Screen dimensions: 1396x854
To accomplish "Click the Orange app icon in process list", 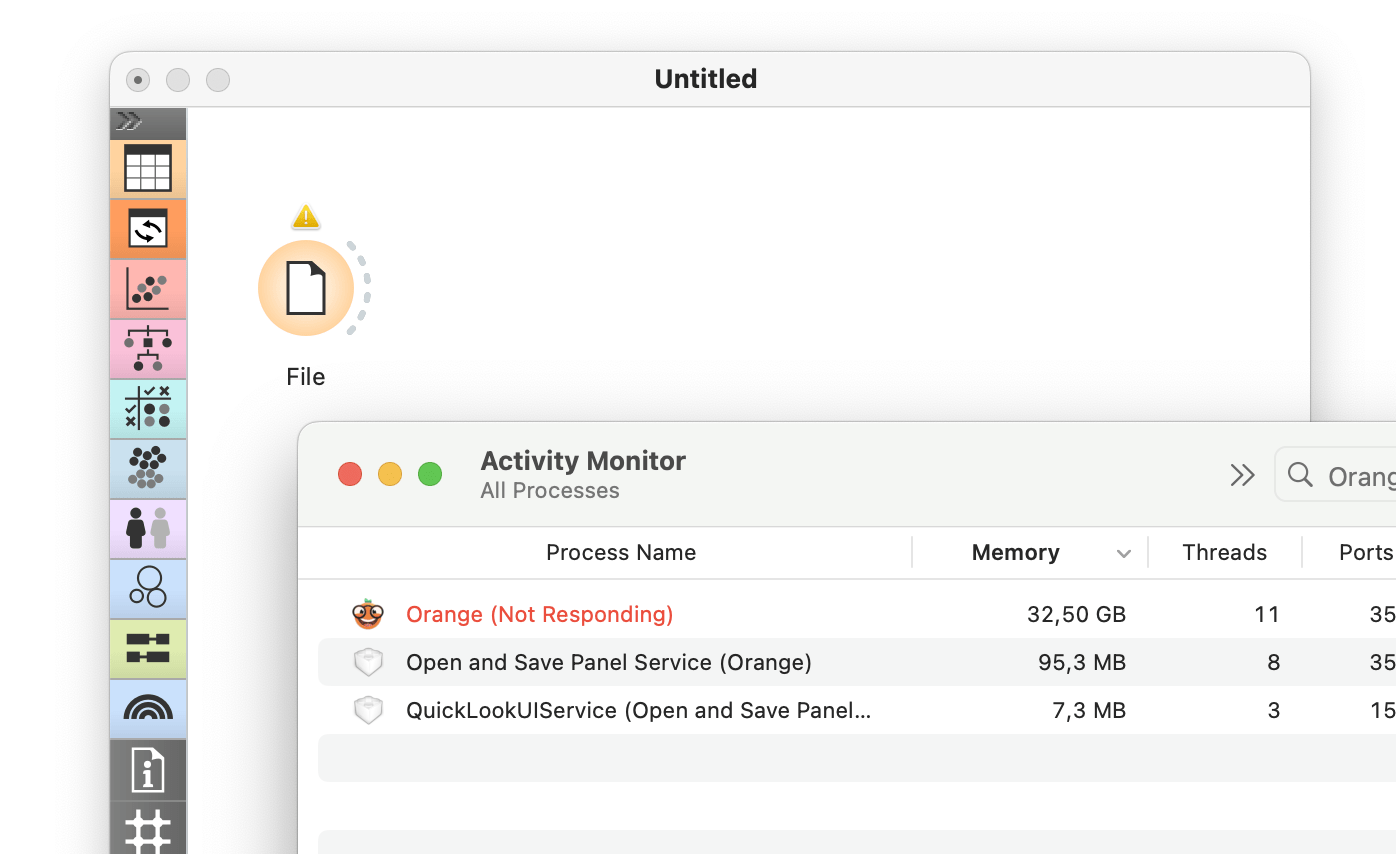I will 368,613.
